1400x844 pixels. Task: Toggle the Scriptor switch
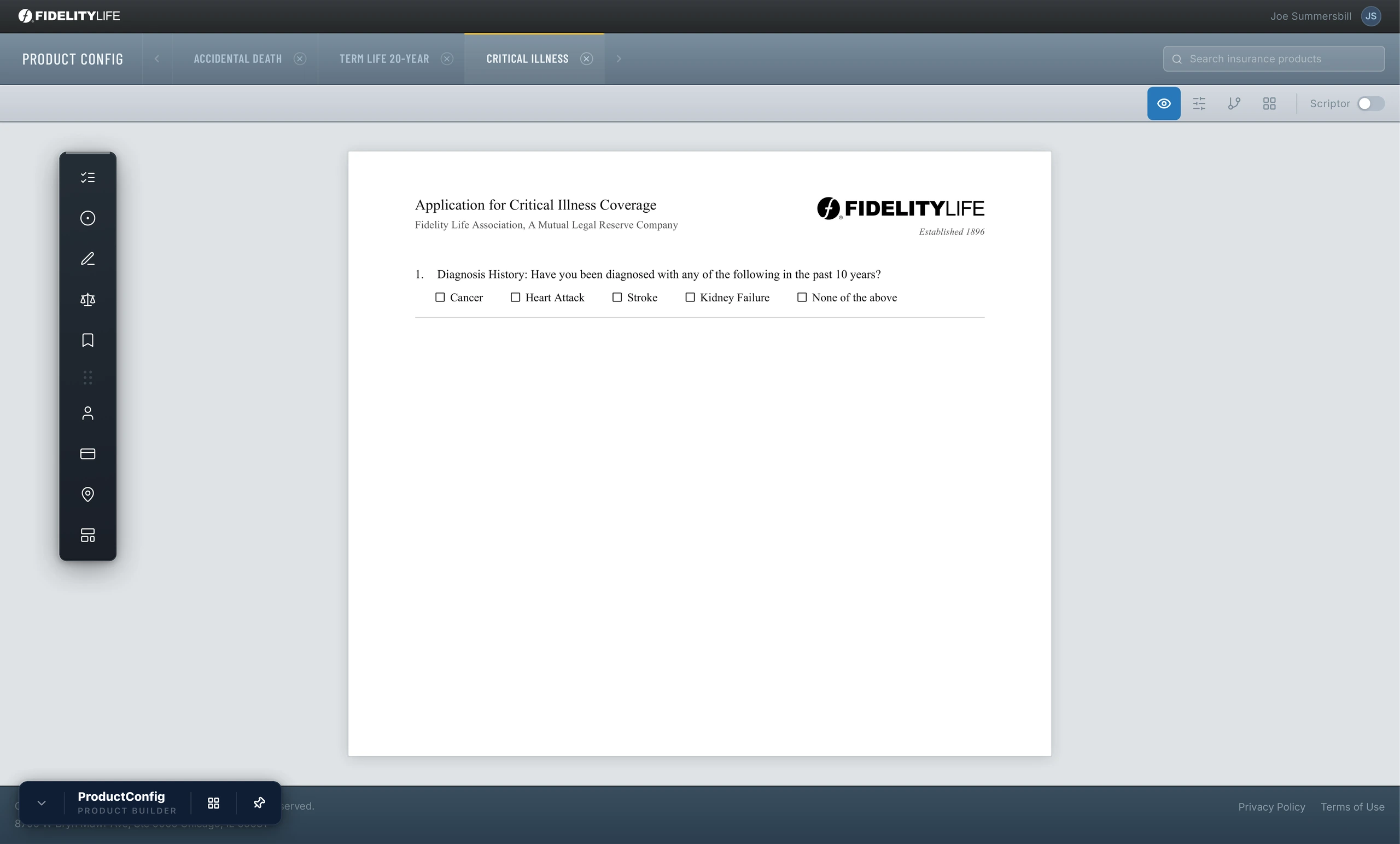pyautogui.click(x=1370, y=103)
